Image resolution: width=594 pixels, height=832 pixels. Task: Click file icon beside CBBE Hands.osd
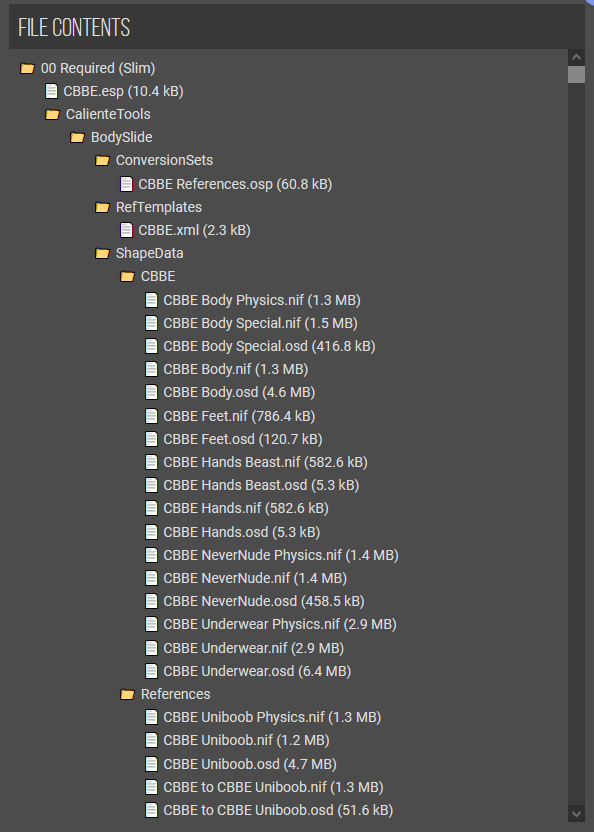tap(151, 532)
